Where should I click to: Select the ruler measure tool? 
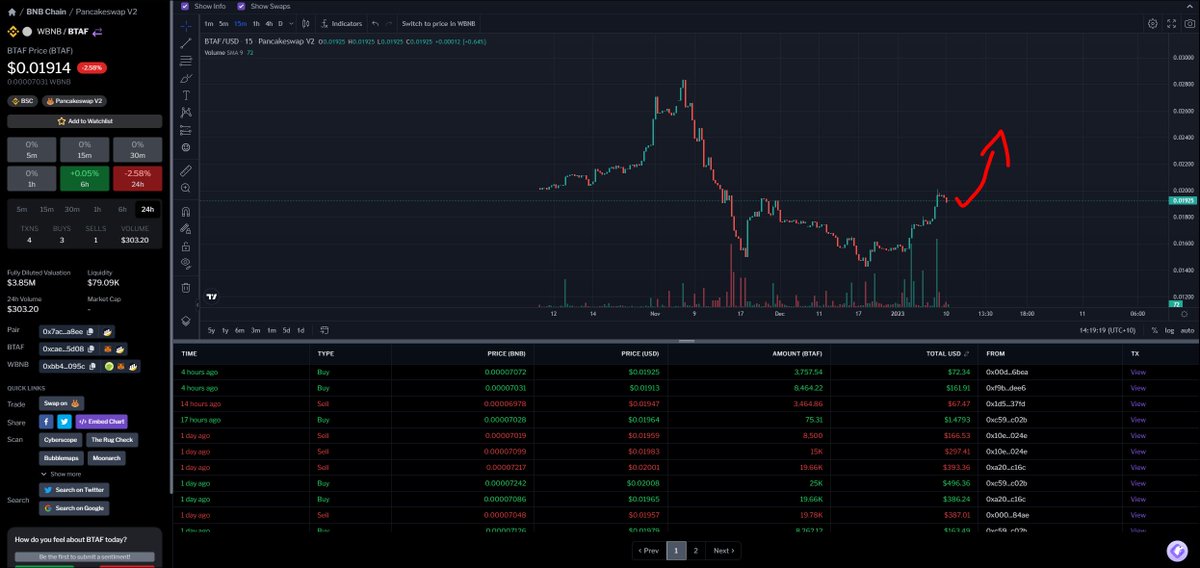186,171
